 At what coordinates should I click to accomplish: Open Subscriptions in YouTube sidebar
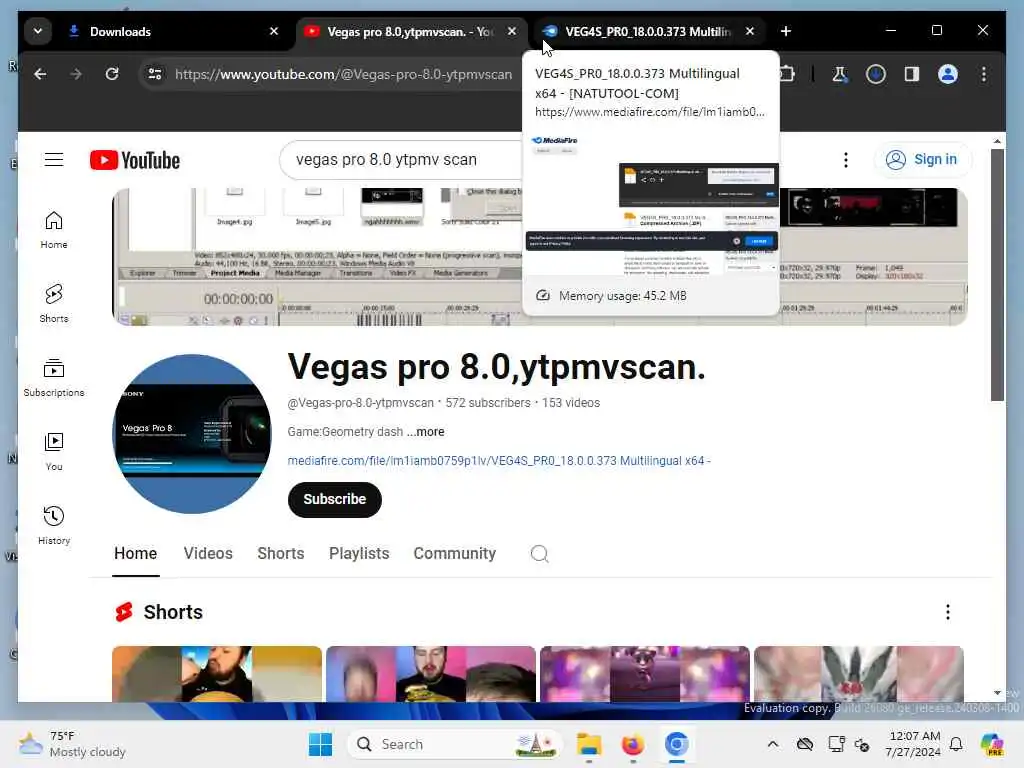[54, 378]
